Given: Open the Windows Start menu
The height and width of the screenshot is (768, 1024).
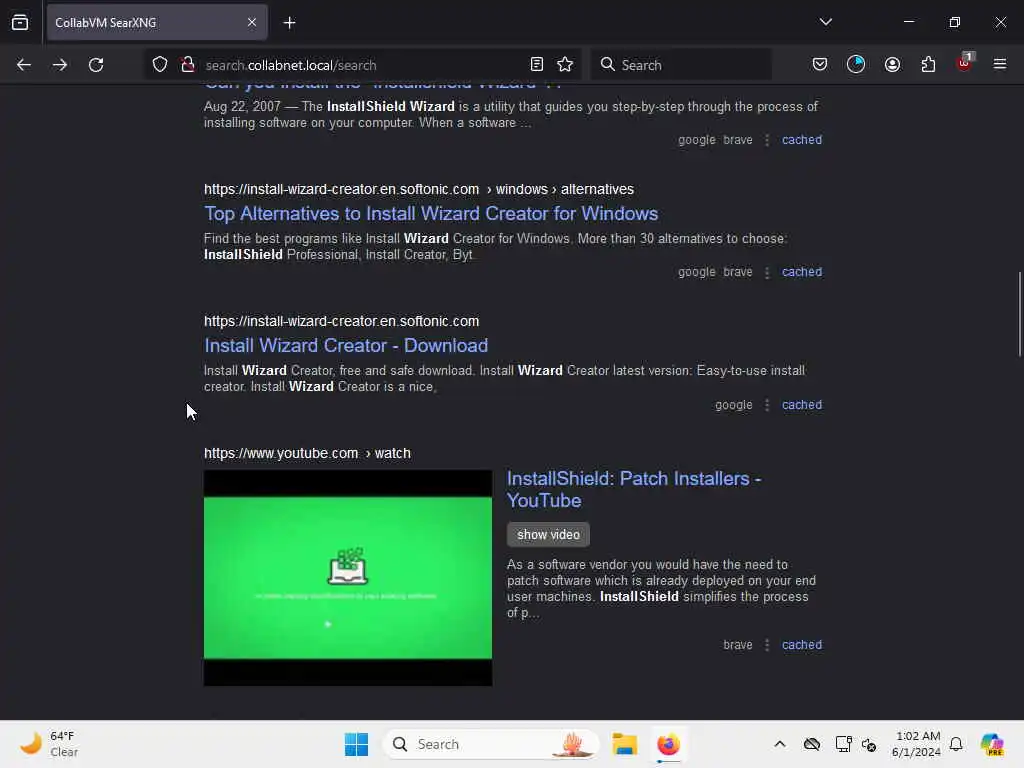Looking at the screenshot, I should pyautogui.click(x=357, y=744).
